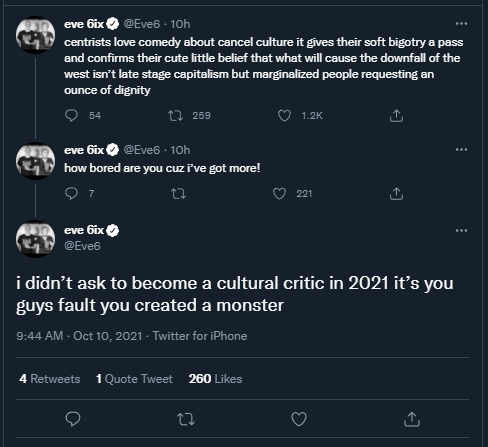View the 4 Retweets list

50,379
